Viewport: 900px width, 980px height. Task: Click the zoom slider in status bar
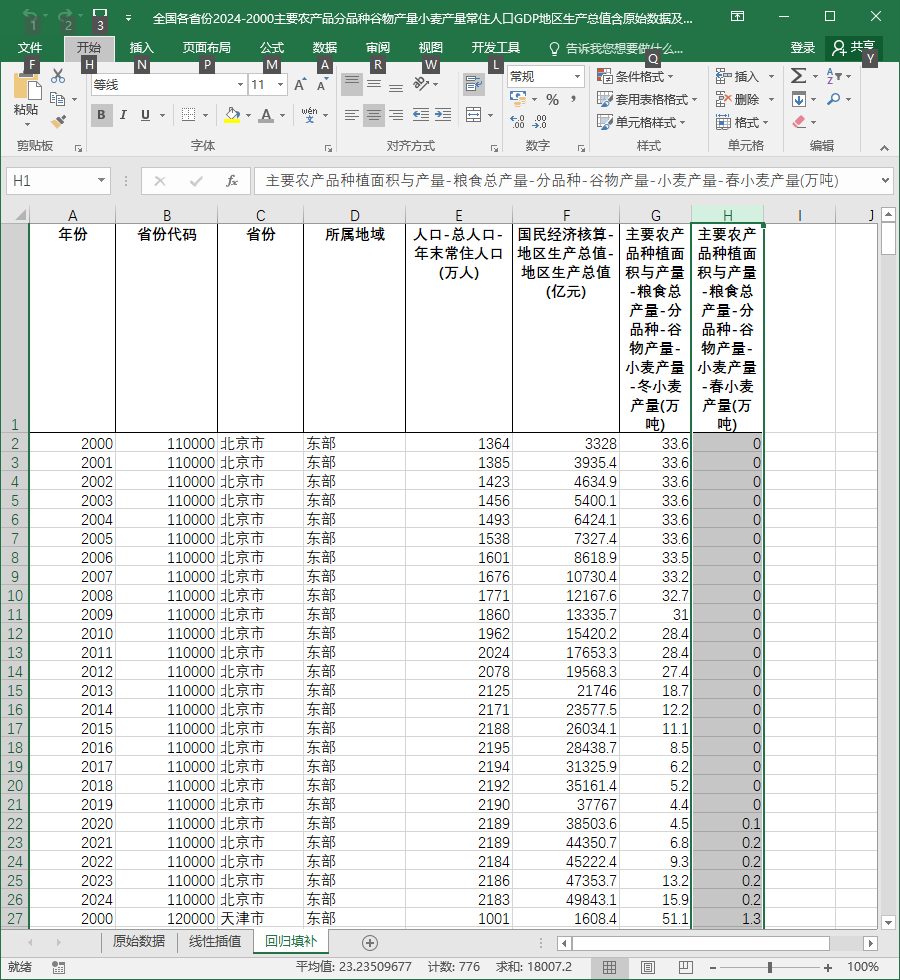tap(770, 968)
